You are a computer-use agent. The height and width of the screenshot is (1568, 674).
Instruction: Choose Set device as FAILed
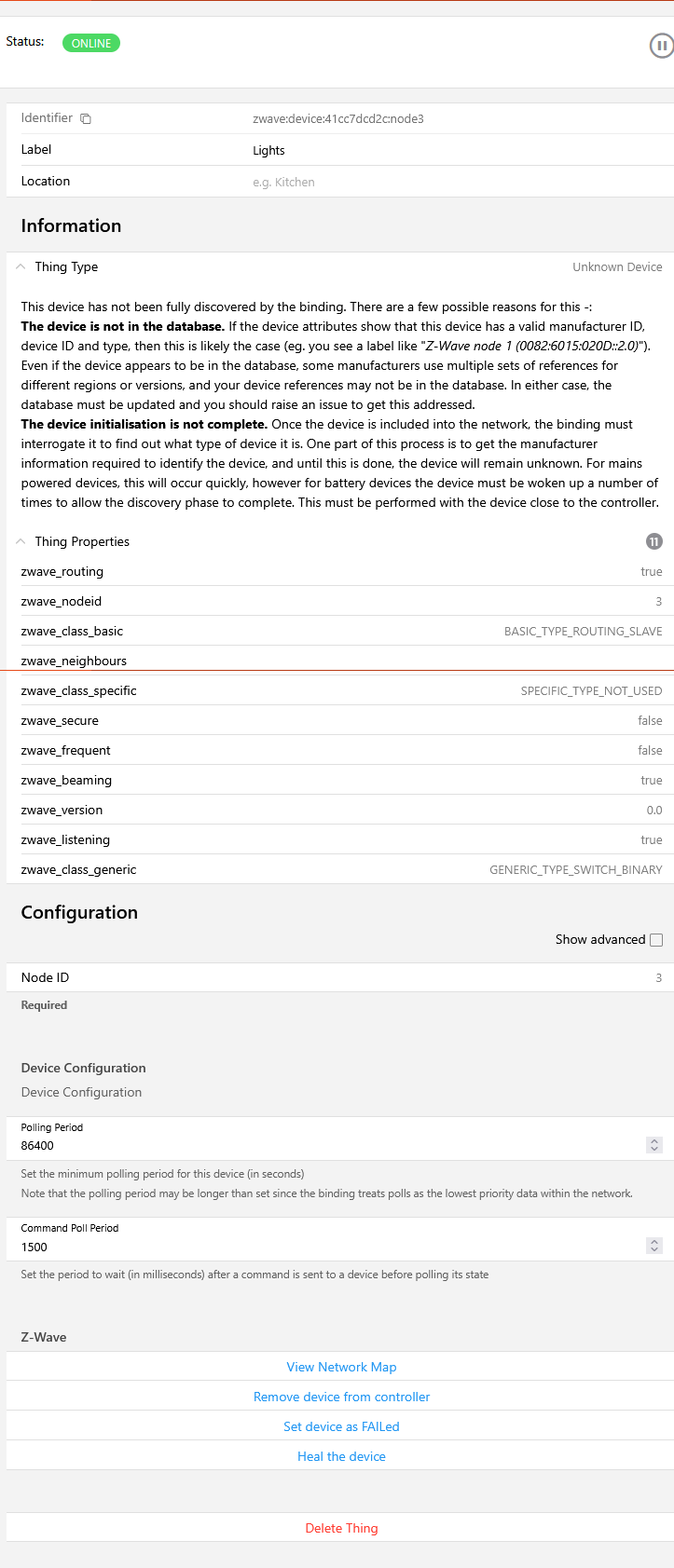(x=341, y=1426)
